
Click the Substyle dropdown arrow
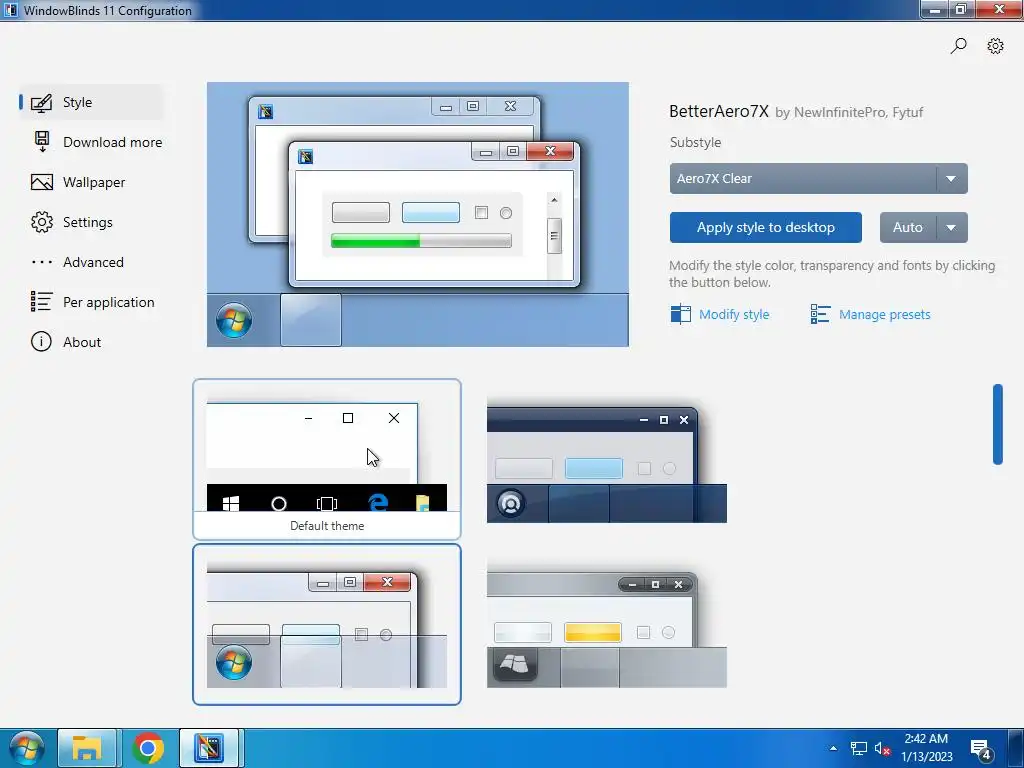pyautogui.click(x=952, y=178)
